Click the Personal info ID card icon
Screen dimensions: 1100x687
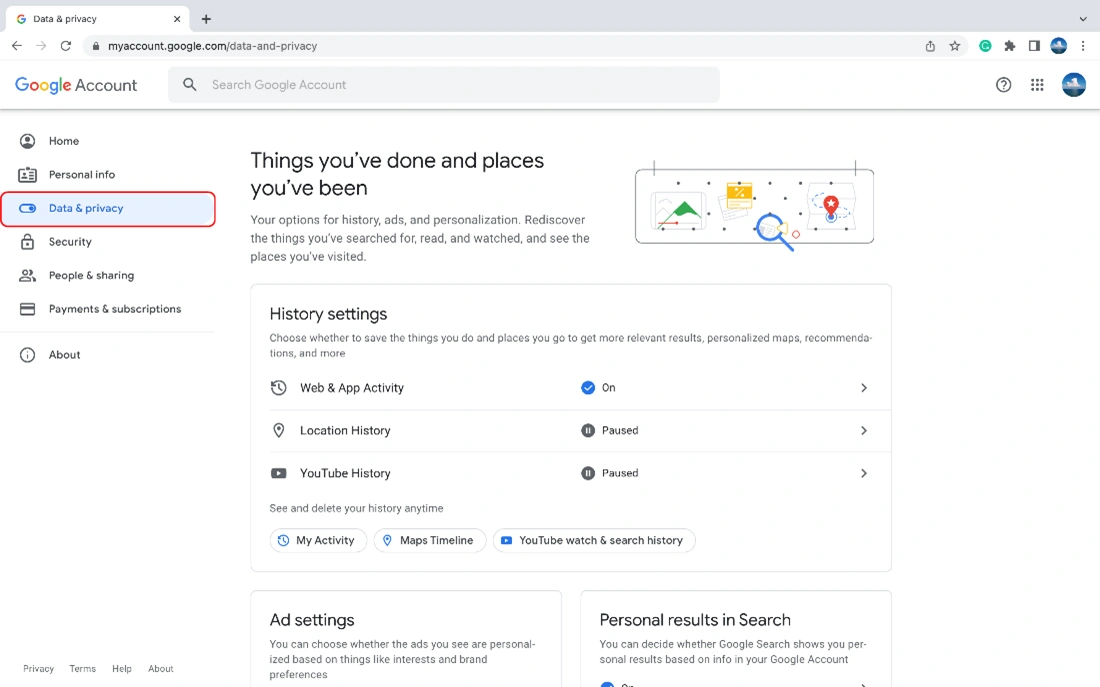click(x=27, y=175)
